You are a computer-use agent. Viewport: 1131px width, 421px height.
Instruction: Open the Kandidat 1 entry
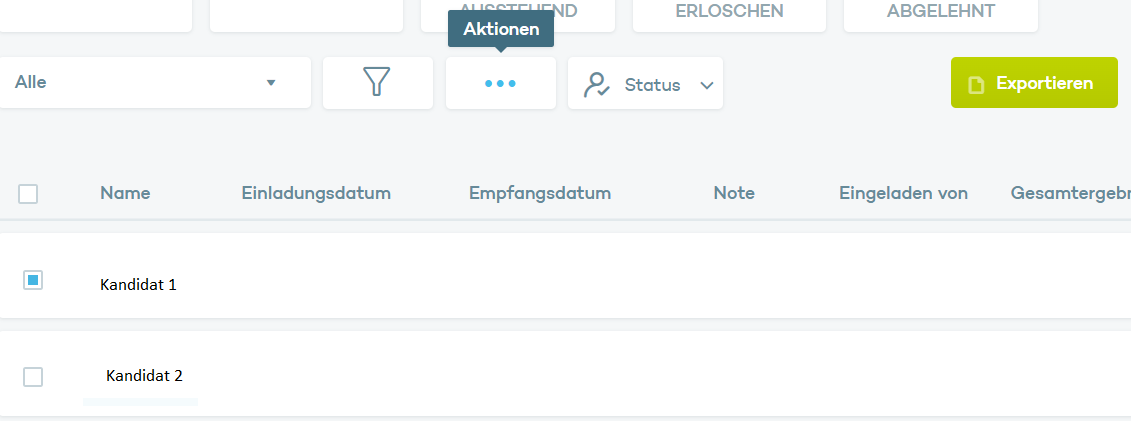pos(138,285)
